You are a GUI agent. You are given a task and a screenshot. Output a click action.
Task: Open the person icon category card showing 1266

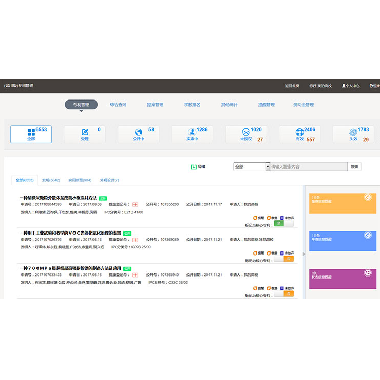pos(192,134)
